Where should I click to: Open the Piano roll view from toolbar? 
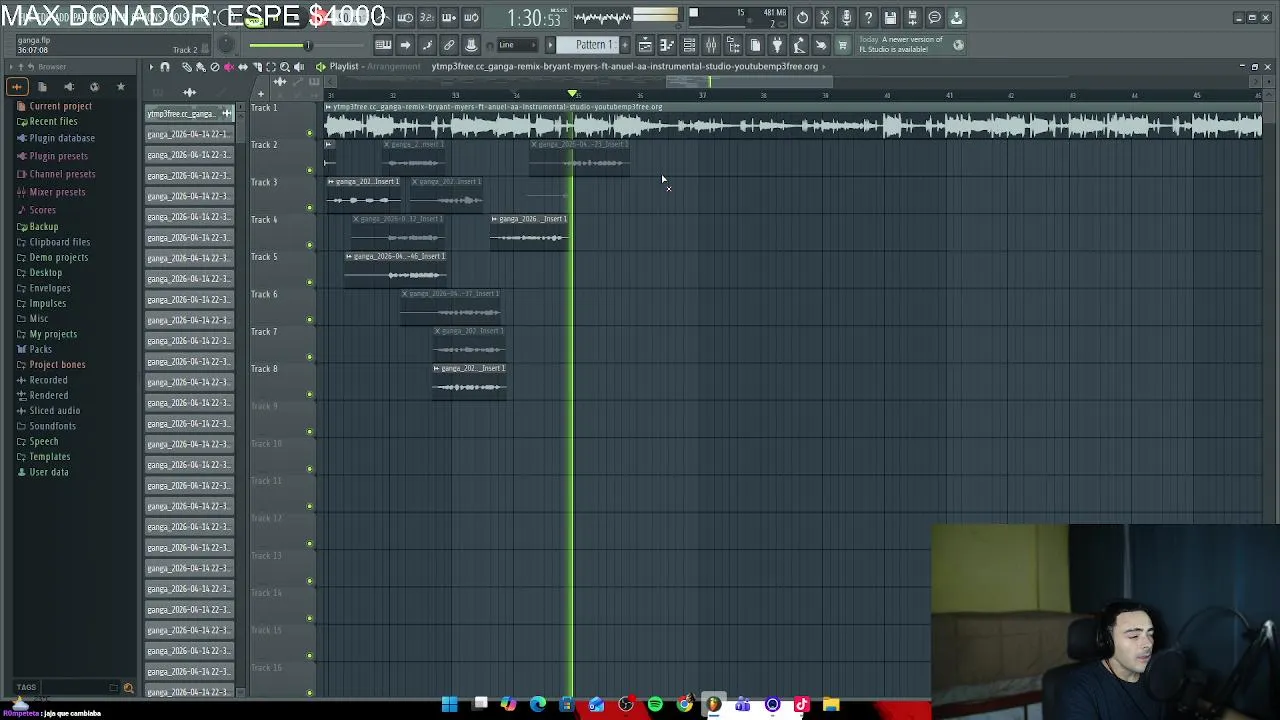pyautogui.click(x=667, y=45)
